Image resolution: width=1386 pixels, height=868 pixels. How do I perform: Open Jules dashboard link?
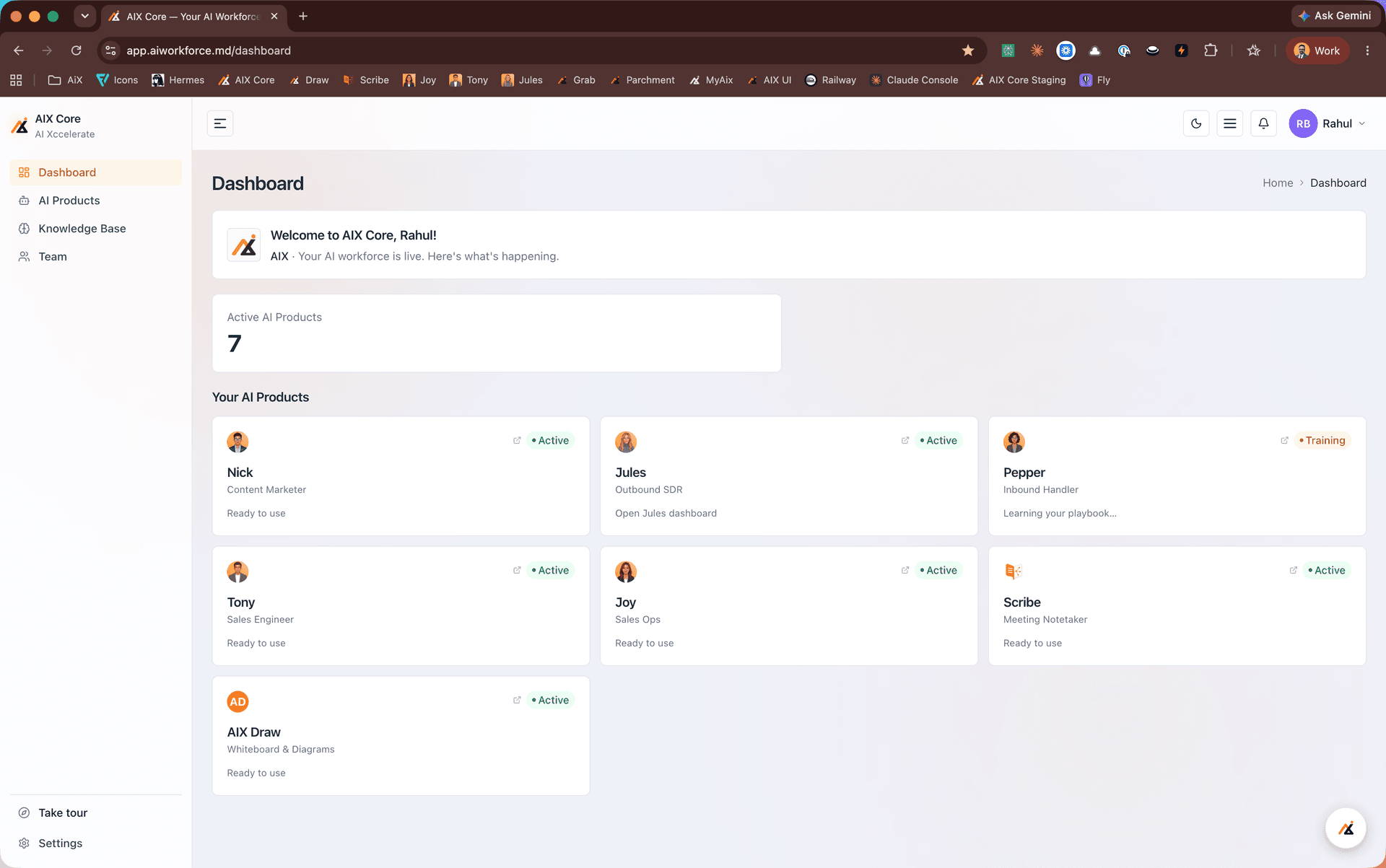[666, 513]
